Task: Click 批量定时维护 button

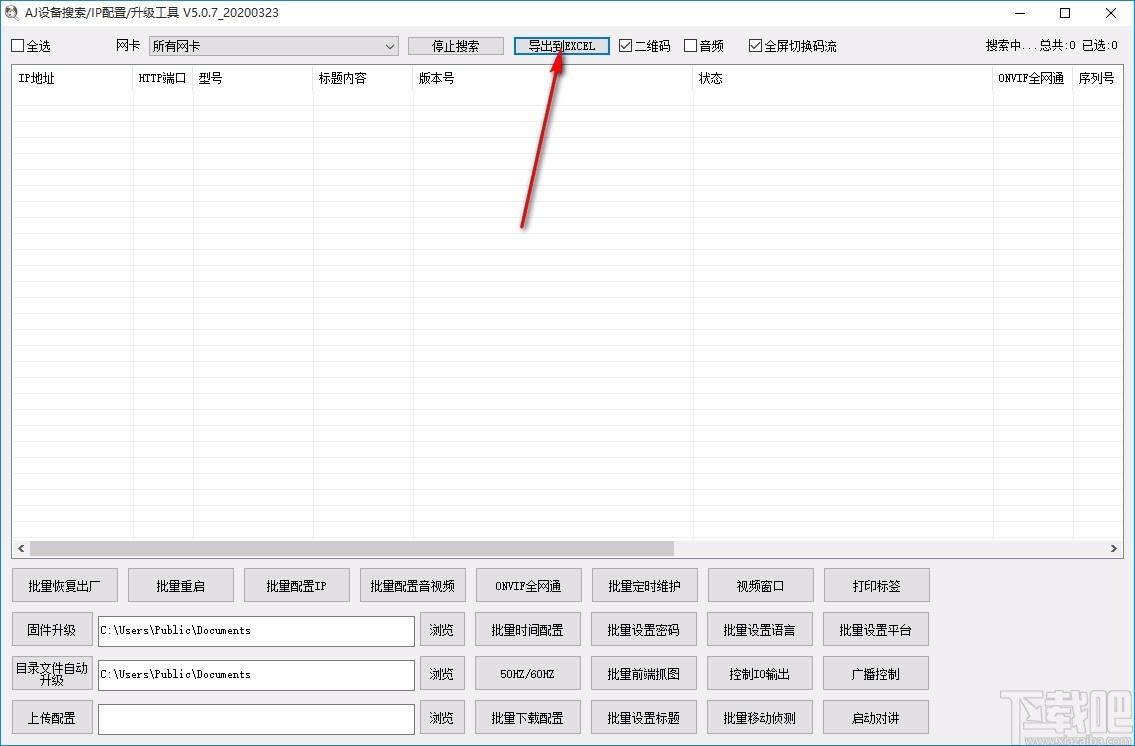Action: (644, 585)
